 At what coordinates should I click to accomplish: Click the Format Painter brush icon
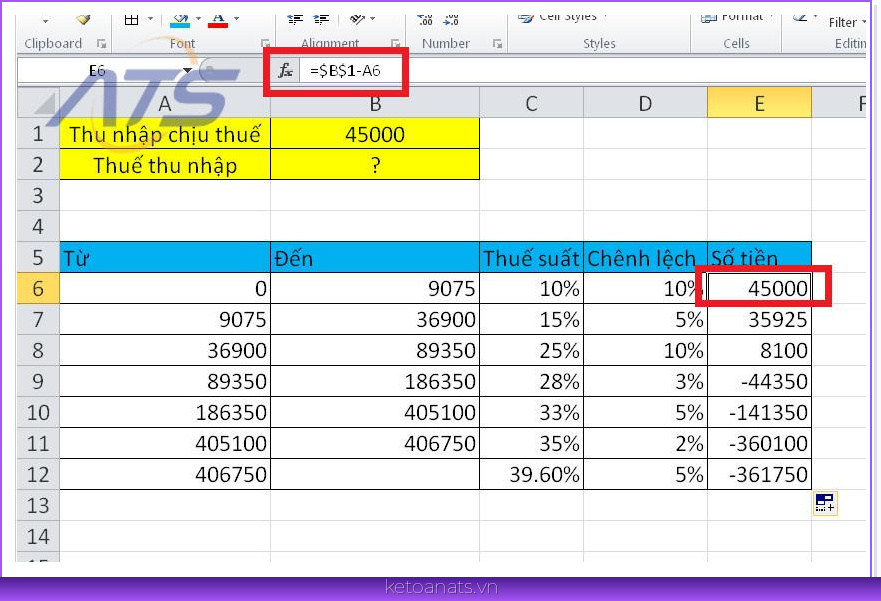(x=83, y=20)
